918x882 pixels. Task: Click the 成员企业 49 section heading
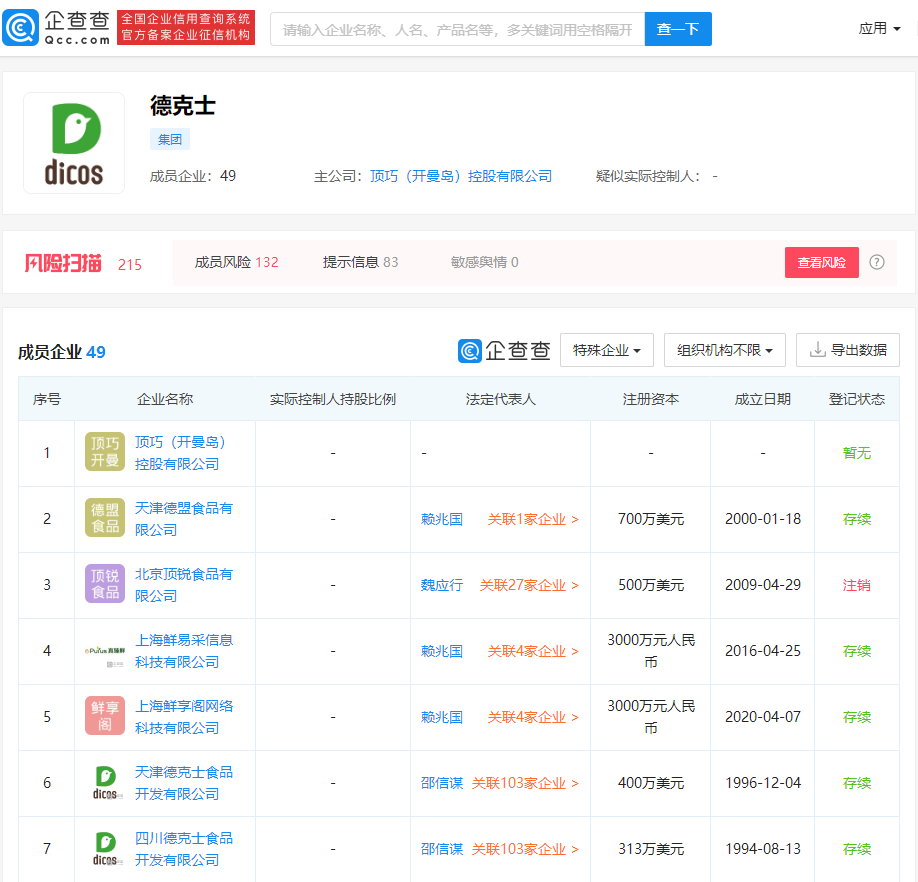pyautogui.click(x=62, y=352)
